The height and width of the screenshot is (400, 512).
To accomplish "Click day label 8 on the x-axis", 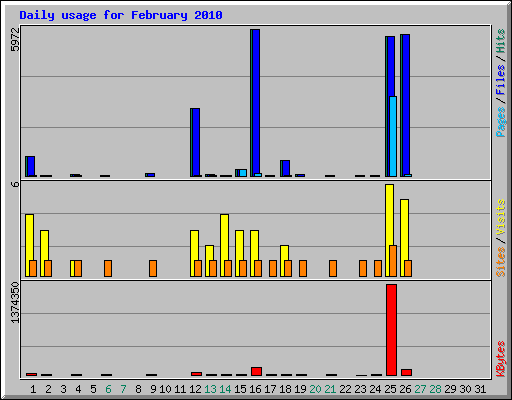I will tap(138, 389).
